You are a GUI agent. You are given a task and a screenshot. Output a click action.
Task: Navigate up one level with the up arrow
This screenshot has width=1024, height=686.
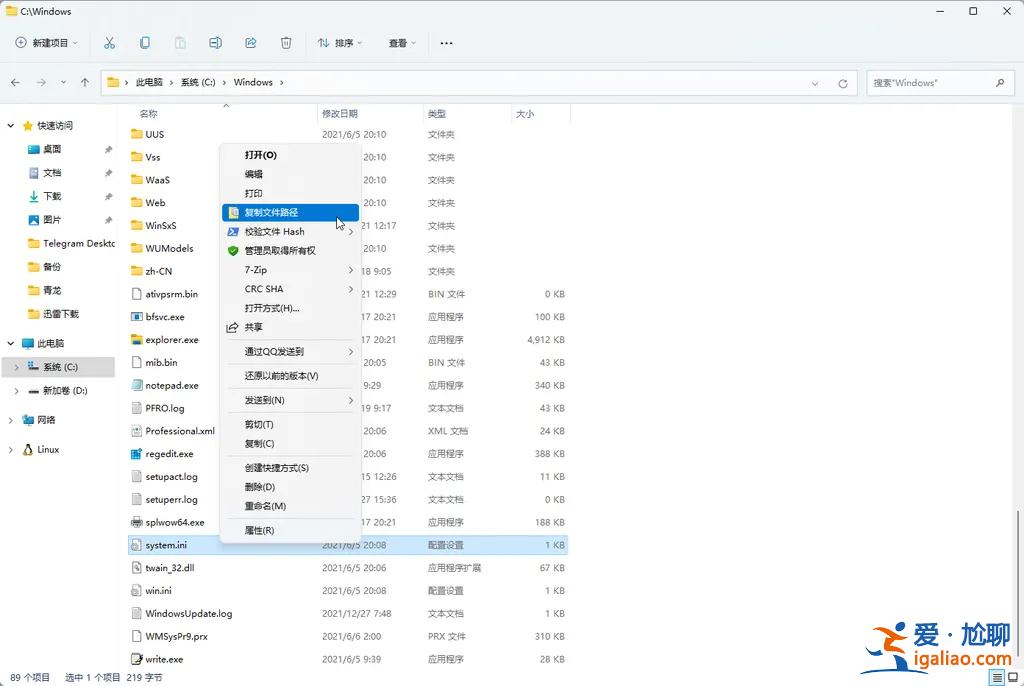point(85,82)
